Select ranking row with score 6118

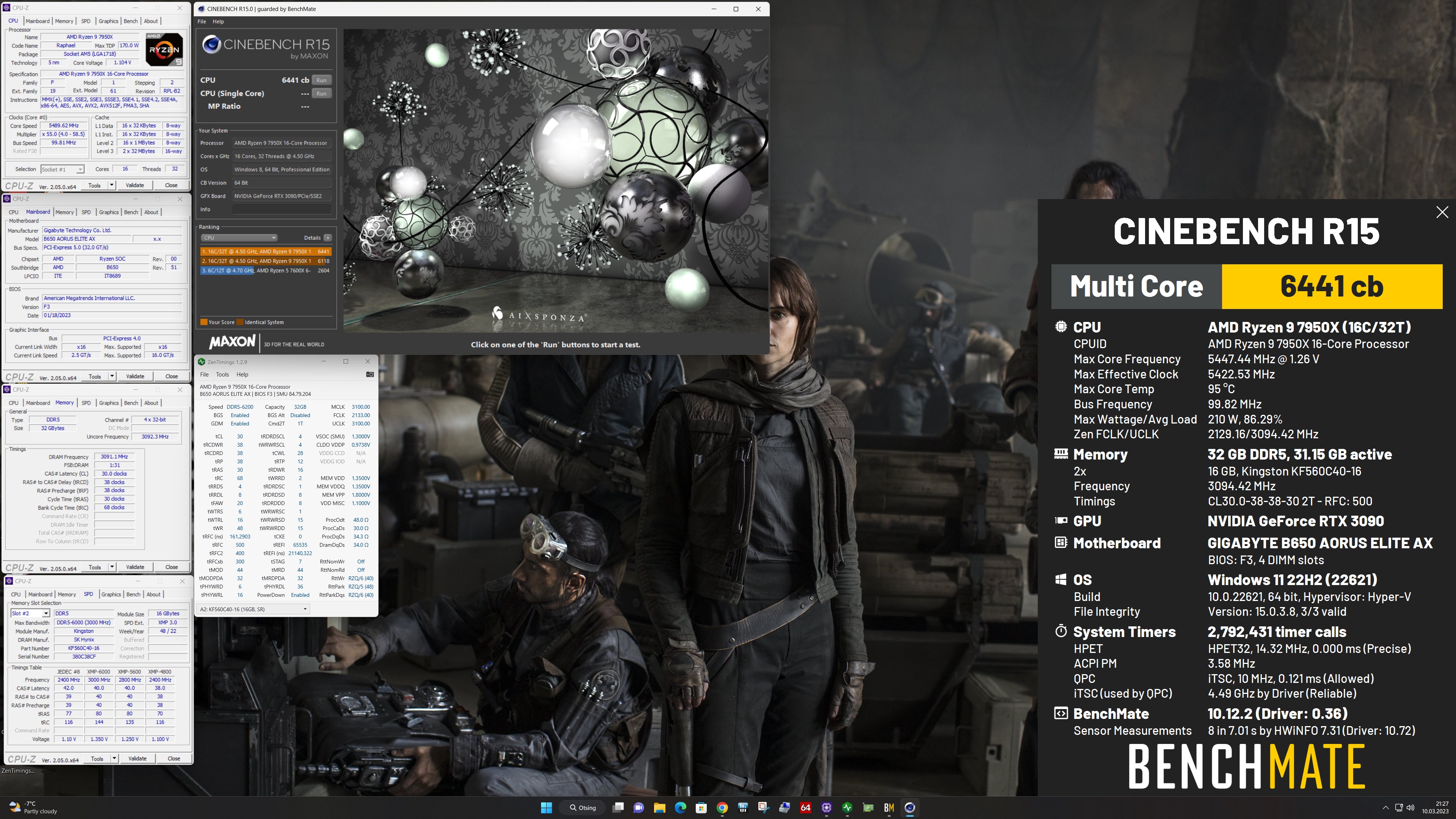[x=265, y=261]
